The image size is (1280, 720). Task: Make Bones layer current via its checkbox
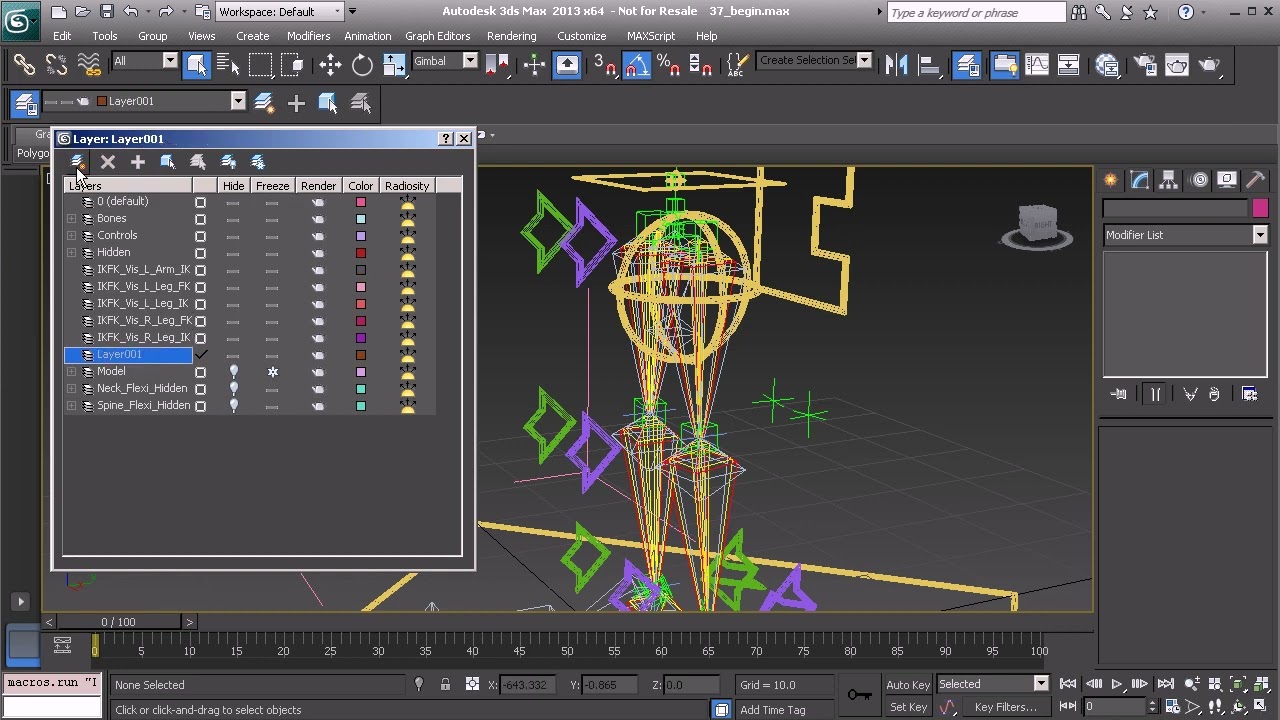click(201, 219)
